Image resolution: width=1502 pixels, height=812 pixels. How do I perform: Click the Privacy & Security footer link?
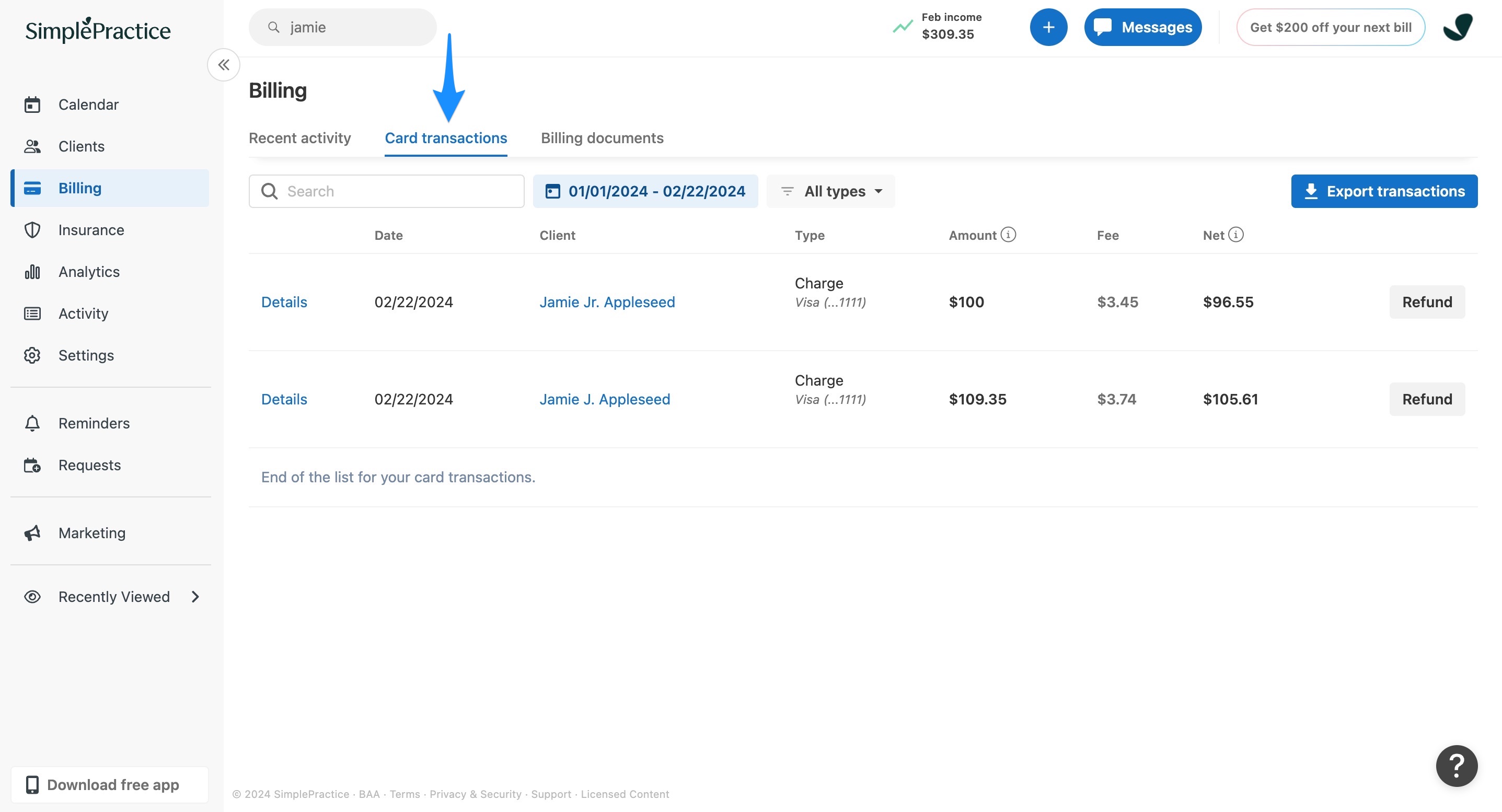475,794
